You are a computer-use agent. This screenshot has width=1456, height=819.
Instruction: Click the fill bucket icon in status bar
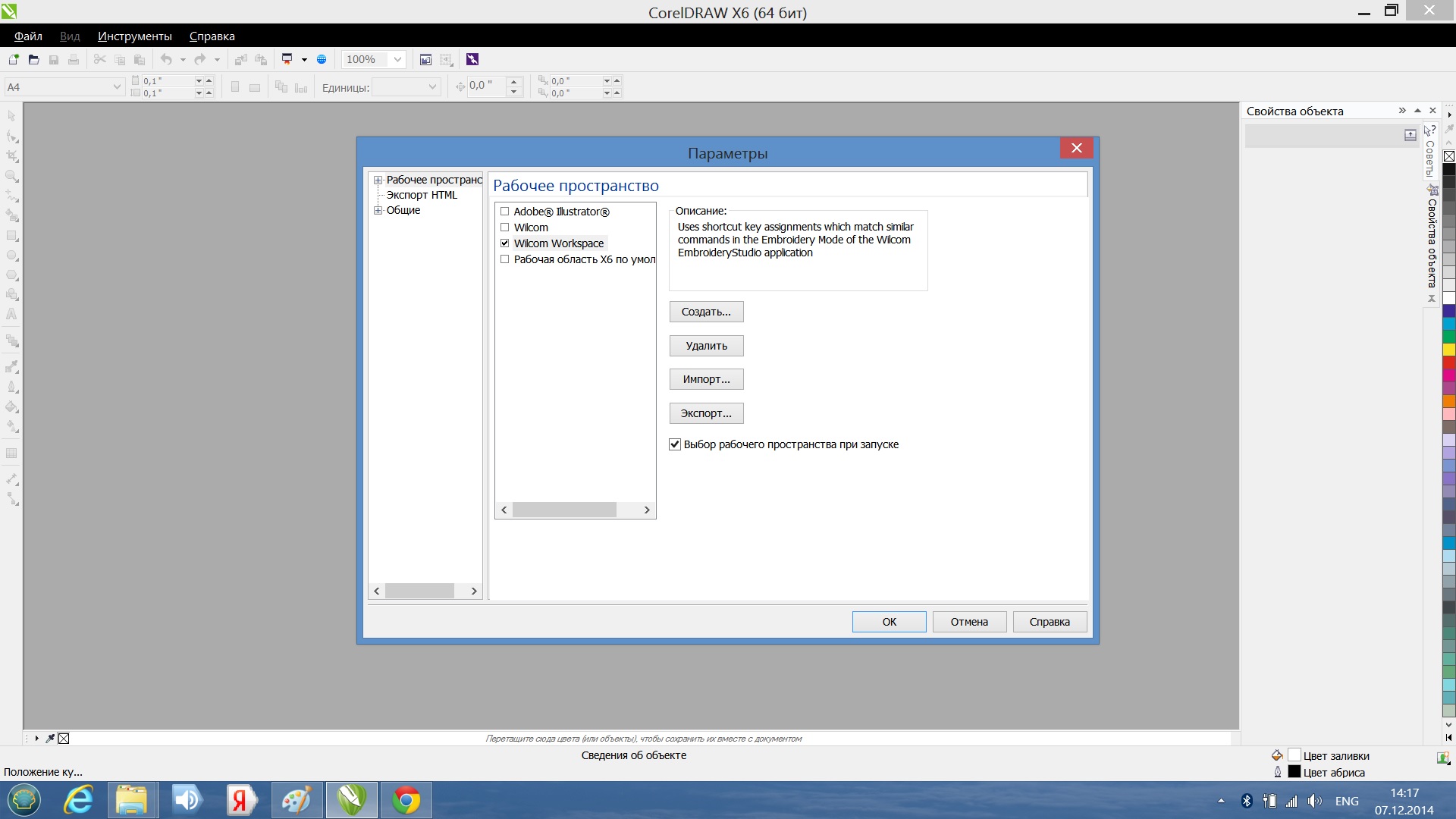[1277, 755]
